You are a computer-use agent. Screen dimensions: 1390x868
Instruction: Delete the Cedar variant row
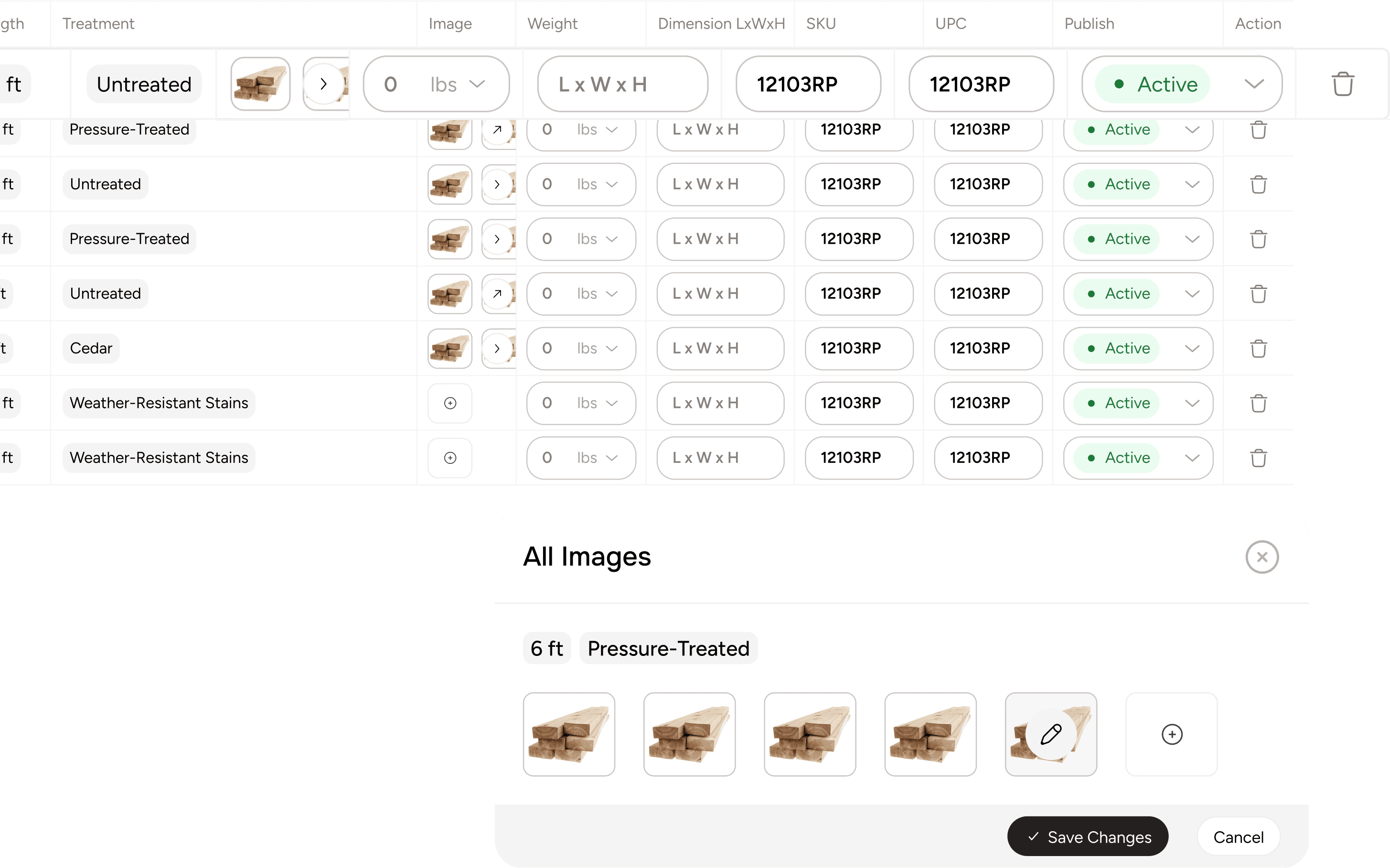[1259, 348]
